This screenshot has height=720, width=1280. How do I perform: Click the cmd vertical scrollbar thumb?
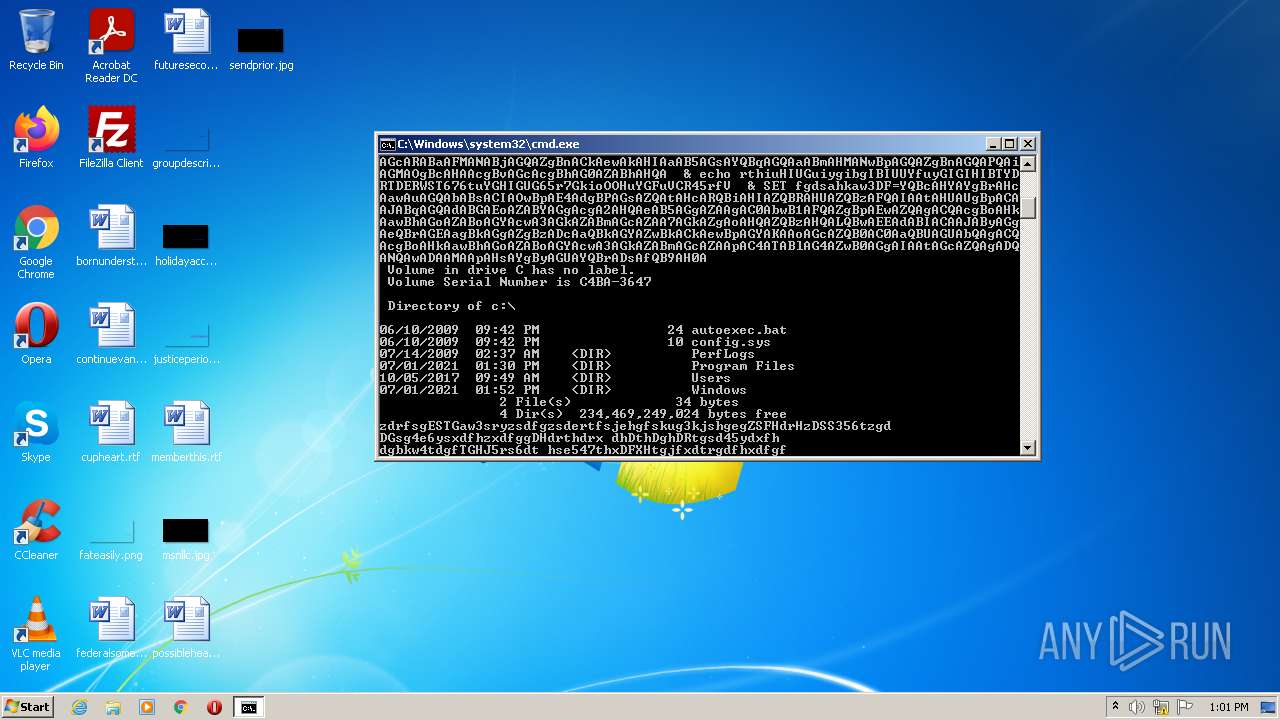pyautogui.click(x=1028, y=209)
